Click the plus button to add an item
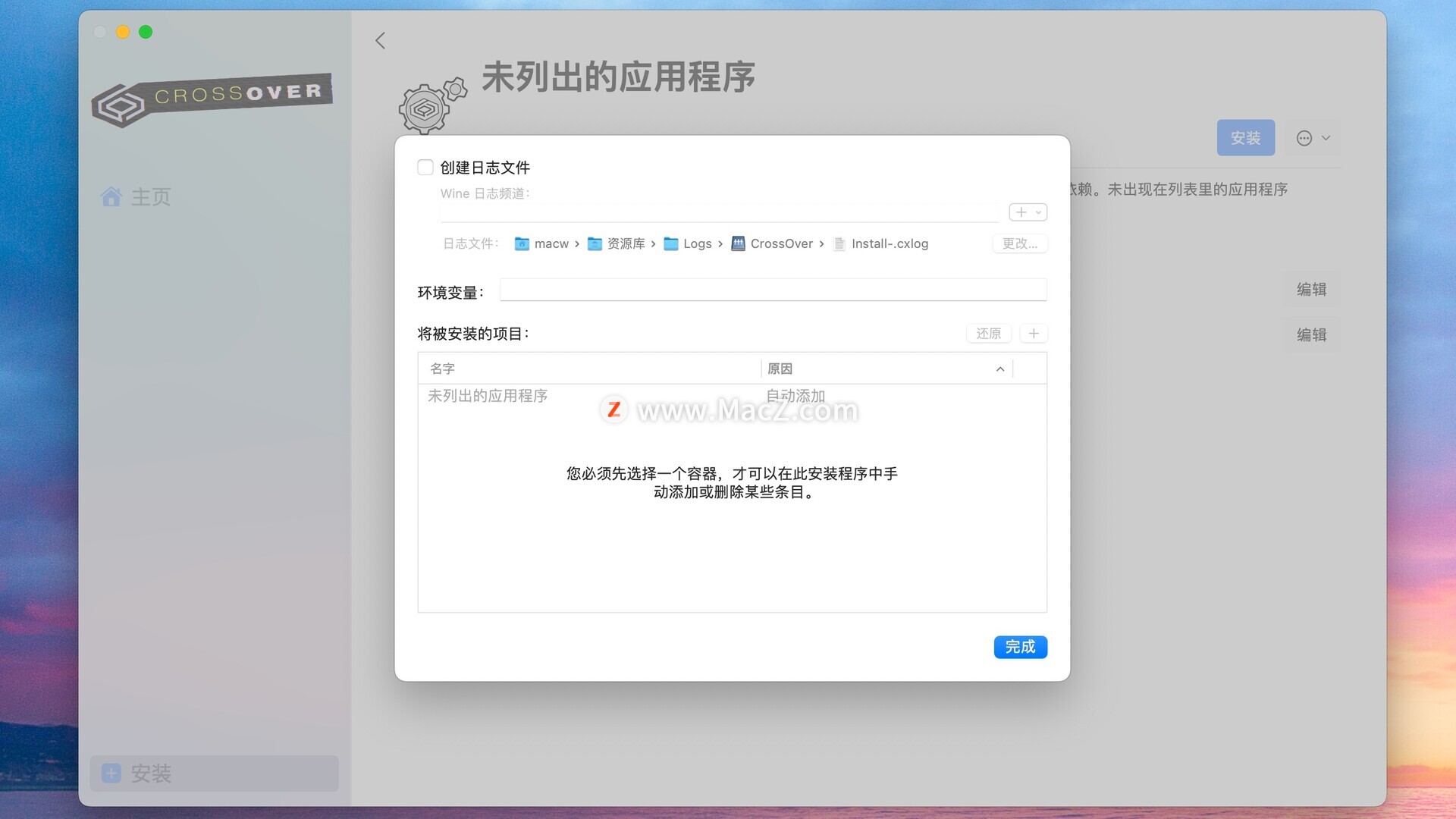The height and width of the screenshot is (819, 1456). click(x=1033, y=334)
